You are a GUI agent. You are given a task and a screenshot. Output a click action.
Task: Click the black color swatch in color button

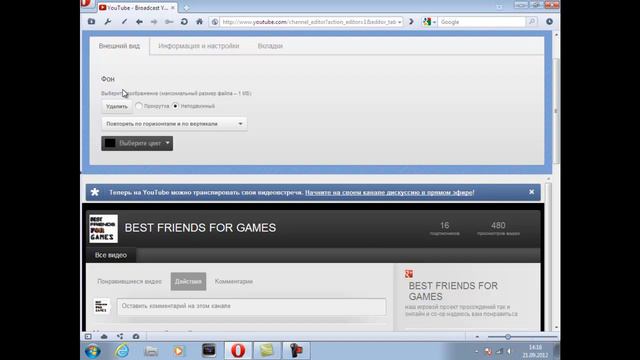[110, 143]
